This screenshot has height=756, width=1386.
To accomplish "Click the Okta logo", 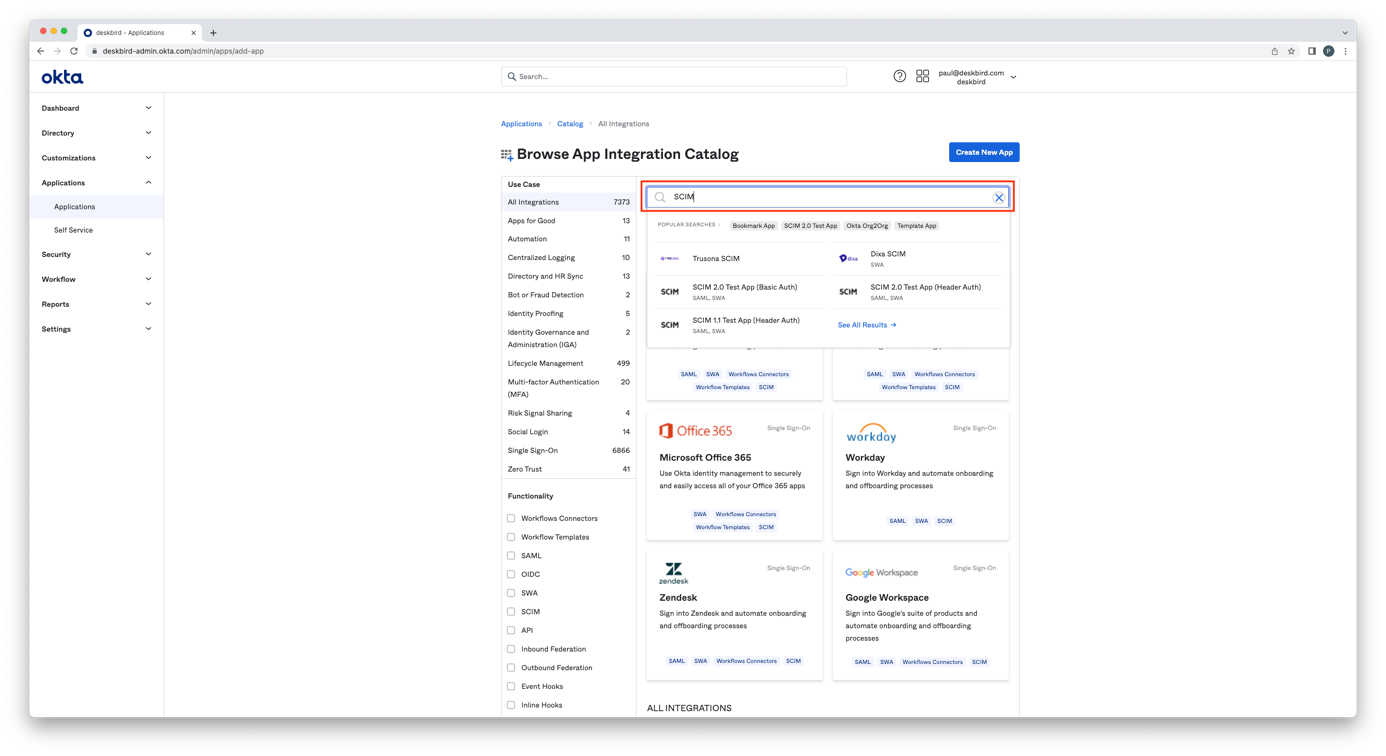I will click(62, 77).
